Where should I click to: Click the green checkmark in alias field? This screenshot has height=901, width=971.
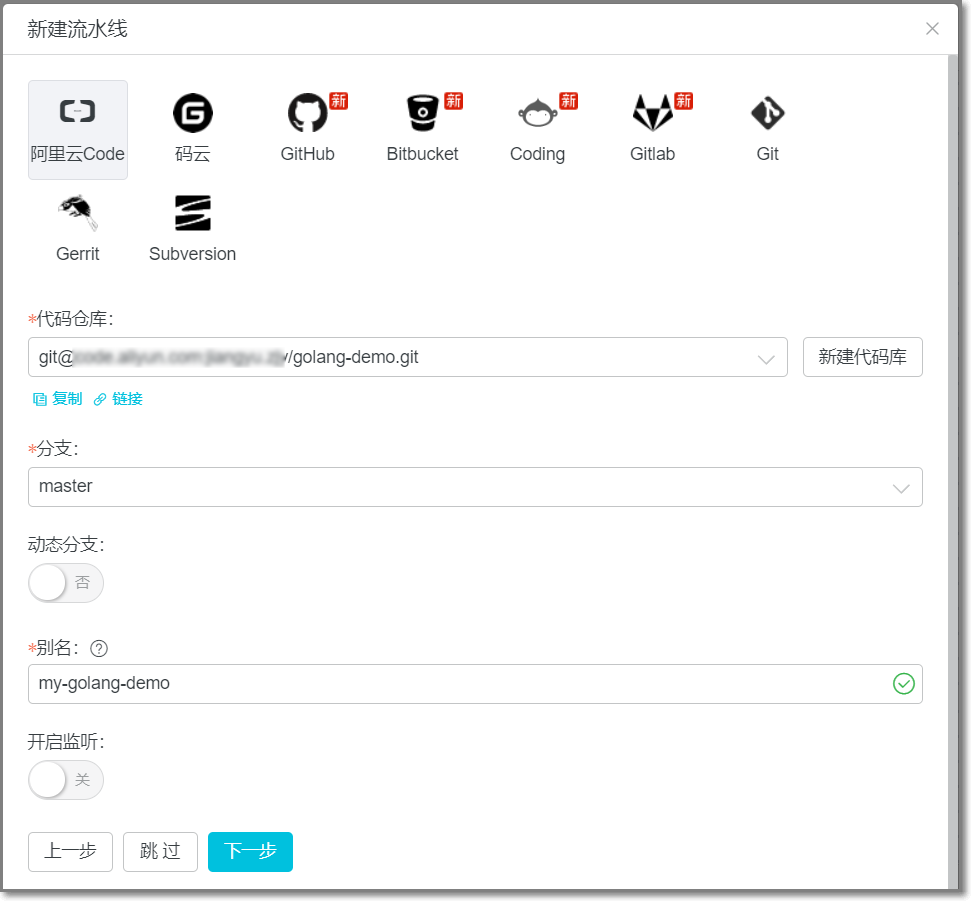[904, 684]
